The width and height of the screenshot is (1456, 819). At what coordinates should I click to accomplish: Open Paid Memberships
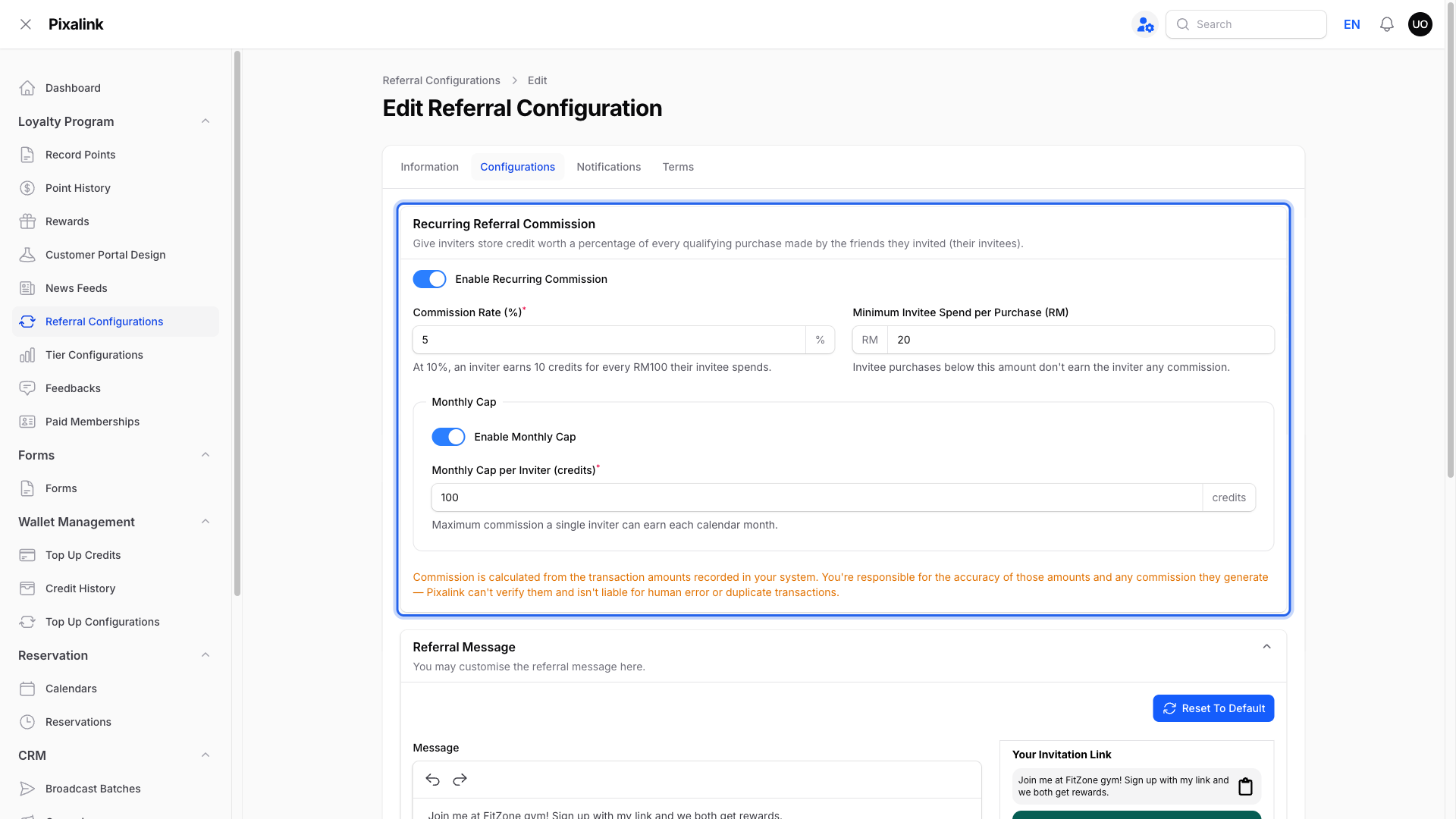pos(115,422)
